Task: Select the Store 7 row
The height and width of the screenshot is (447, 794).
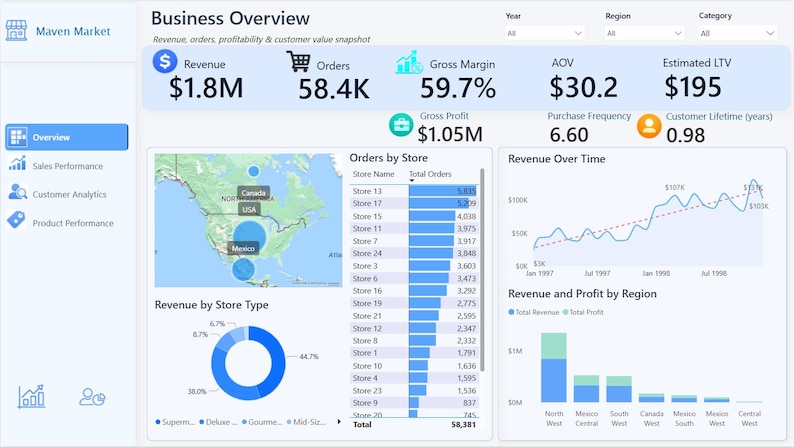Action: click(414, 241)
